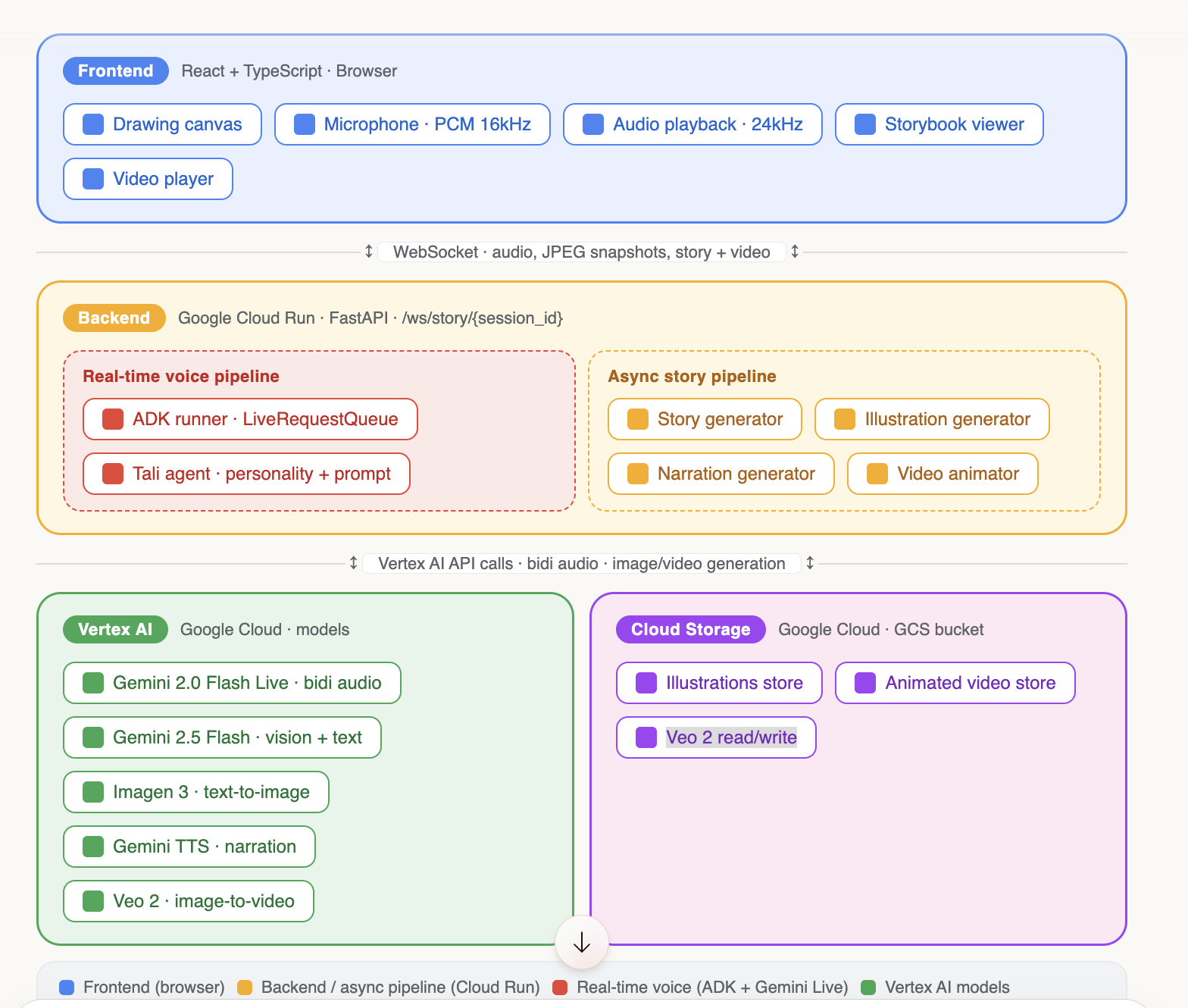Click the Audio playback 24kHz chip
The width and height of the screenshot is (1188, 1008).
(x=692, y=124)
